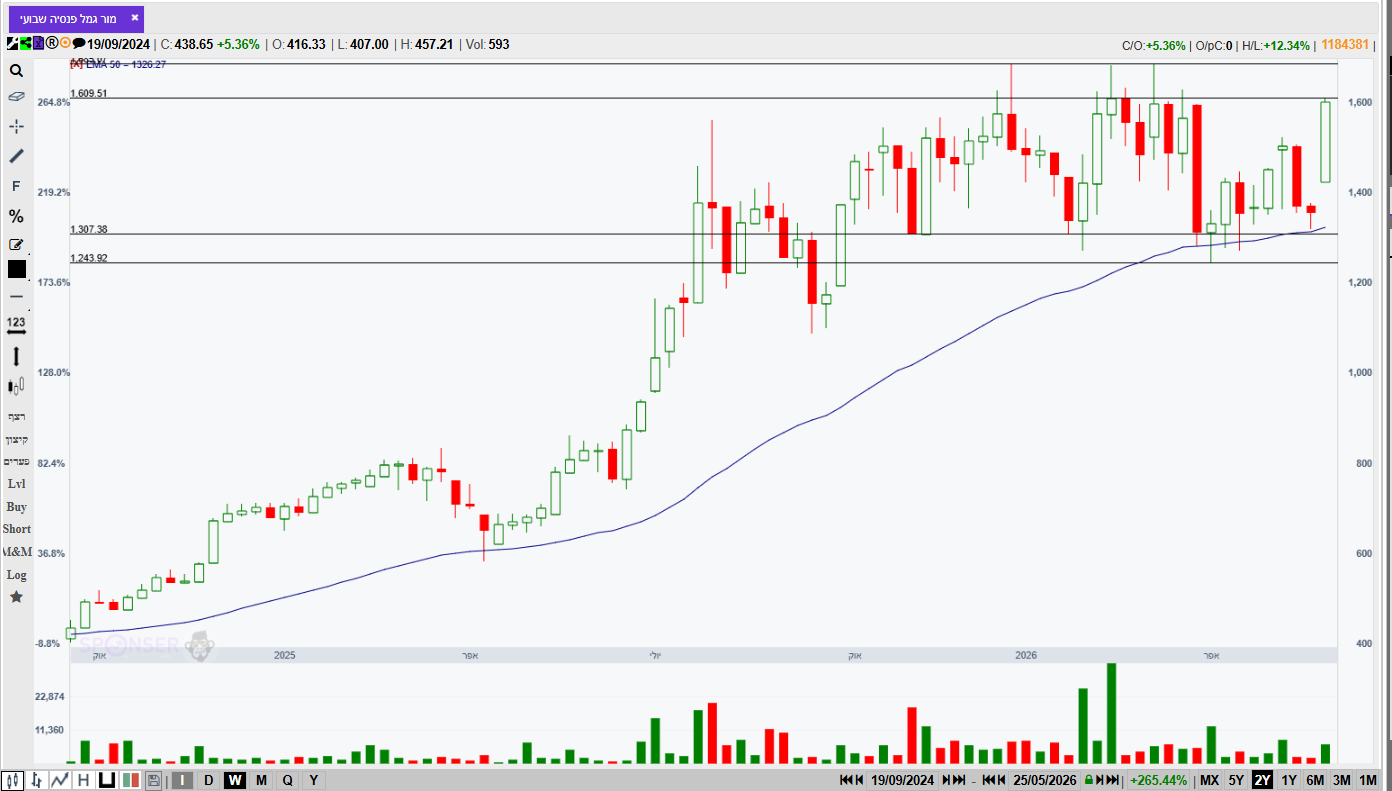1392x791 pixels.
Task: Close the purple Hebrew chart tab
Action: 135,18
